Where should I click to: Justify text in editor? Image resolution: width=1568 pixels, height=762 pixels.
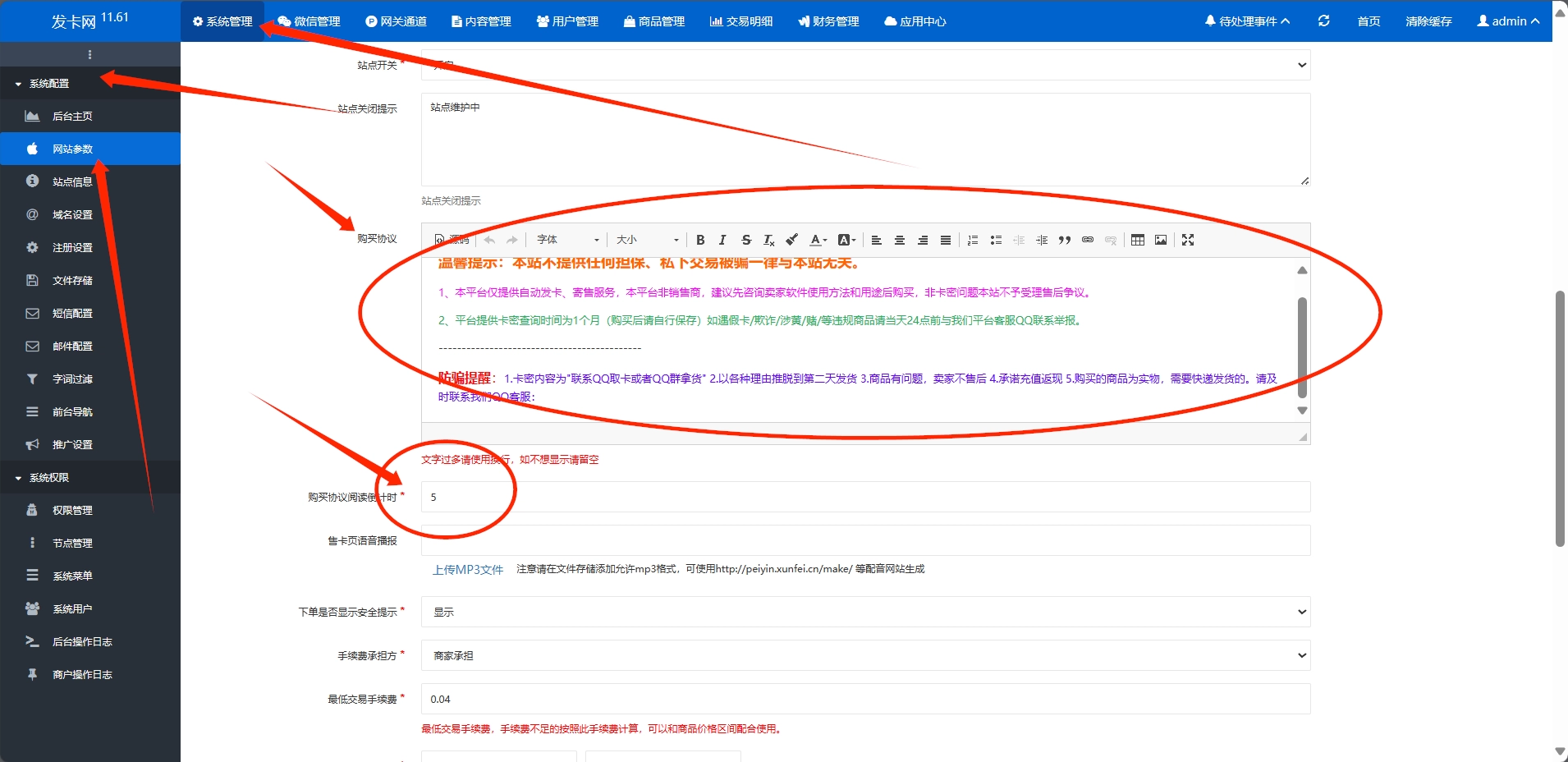pyautogui.click(x=945, y=240)
